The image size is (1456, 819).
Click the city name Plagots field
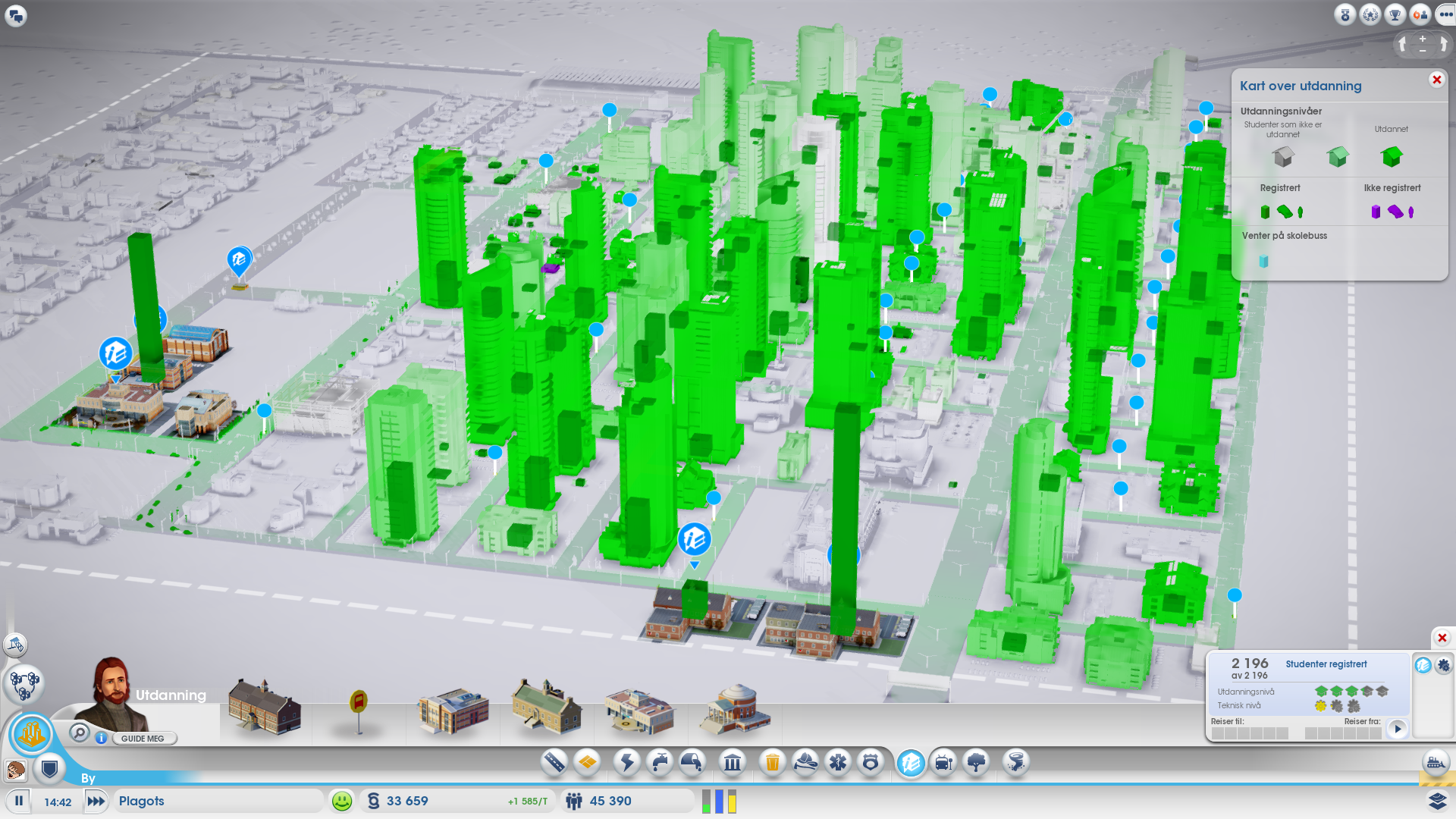[x=218, y=801]
